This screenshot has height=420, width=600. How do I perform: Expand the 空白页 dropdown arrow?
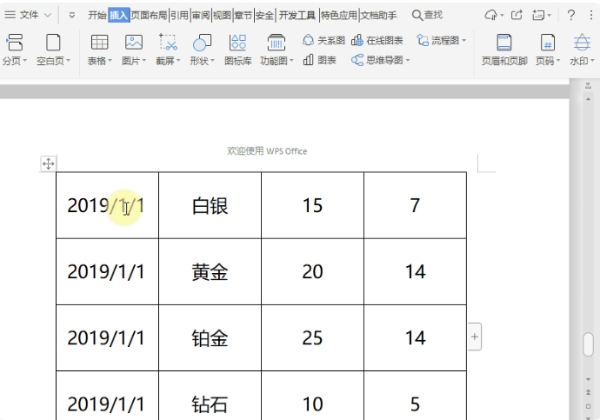pyautogui.click(x=68, y=60)
